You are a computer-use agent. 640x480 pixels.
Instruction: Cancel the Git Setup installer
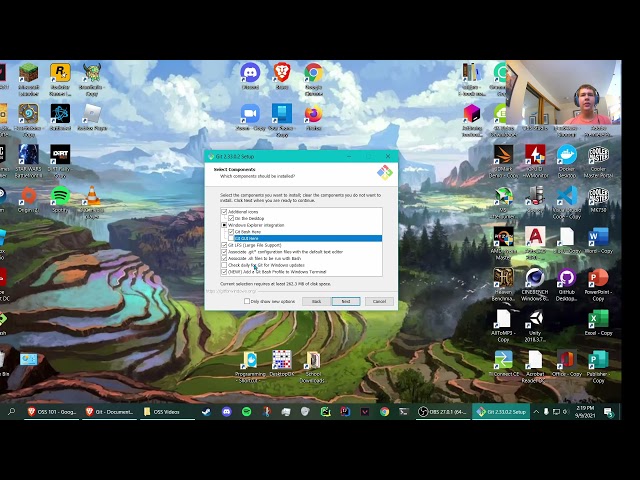click(379, 301)
